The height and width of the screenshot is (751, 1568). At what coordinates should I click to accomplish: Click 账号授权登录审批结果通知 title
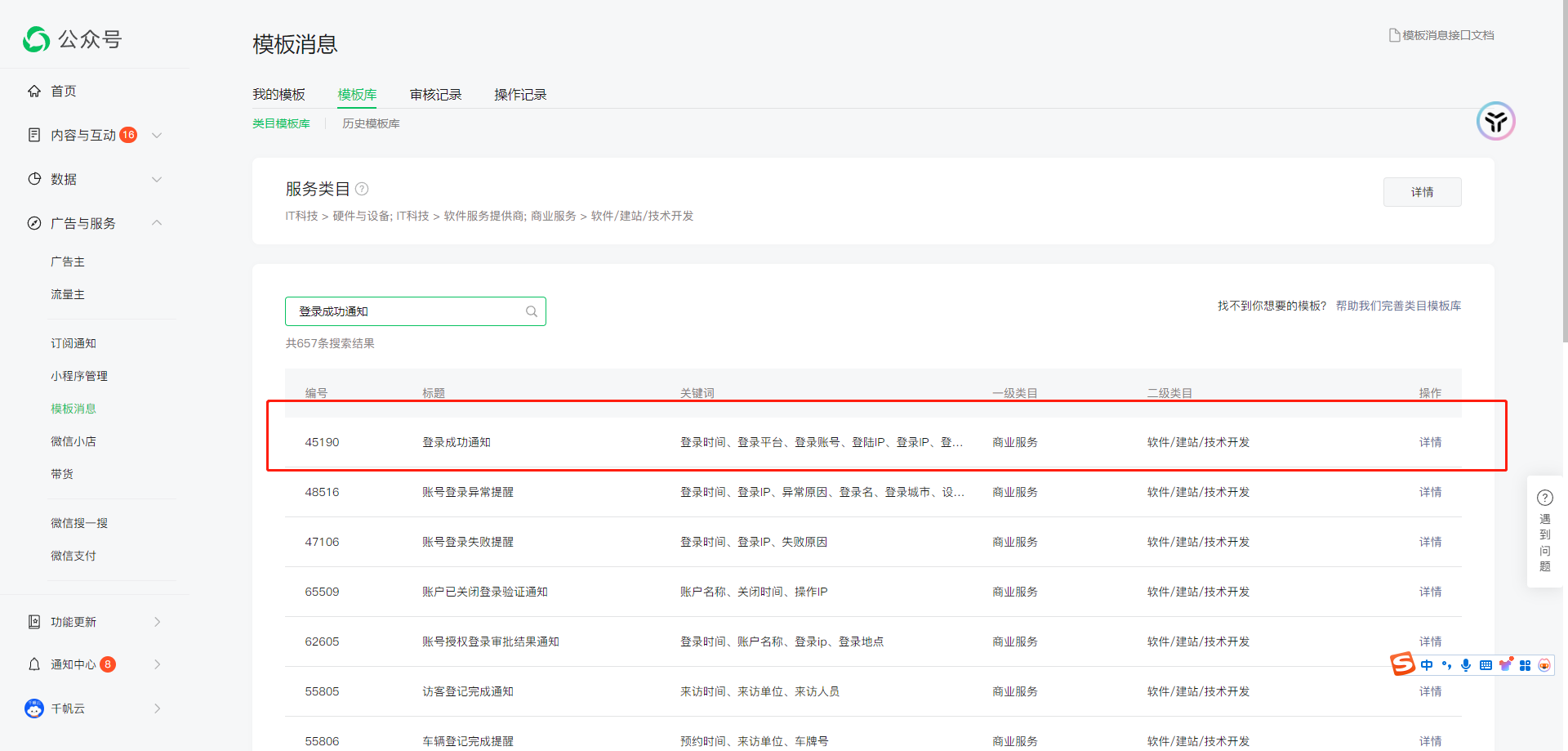pos(491,641)
